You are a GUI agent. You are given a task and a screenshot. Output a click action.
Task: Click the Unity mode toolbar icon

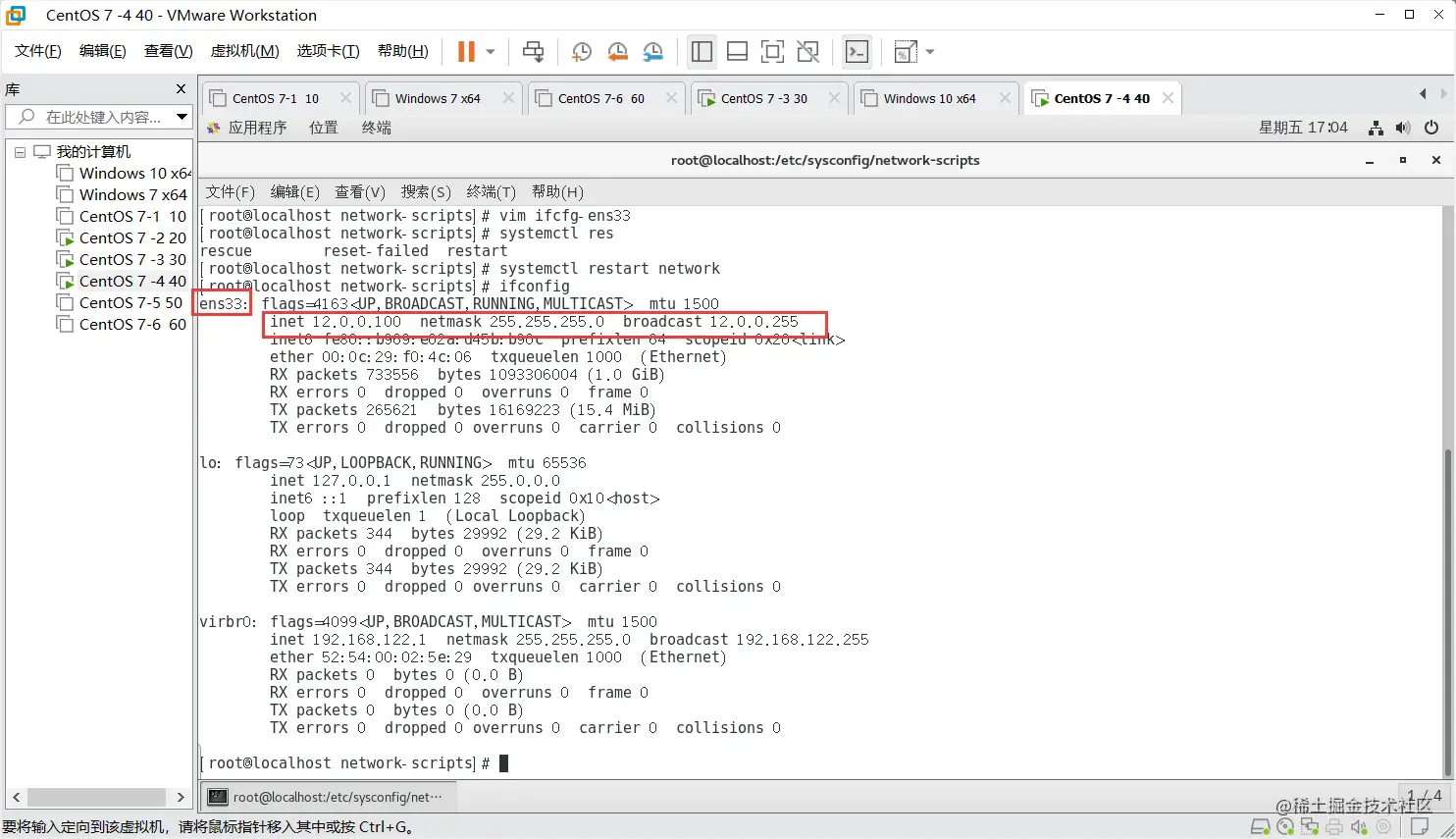pyautogui.click(x=808, y=51)
